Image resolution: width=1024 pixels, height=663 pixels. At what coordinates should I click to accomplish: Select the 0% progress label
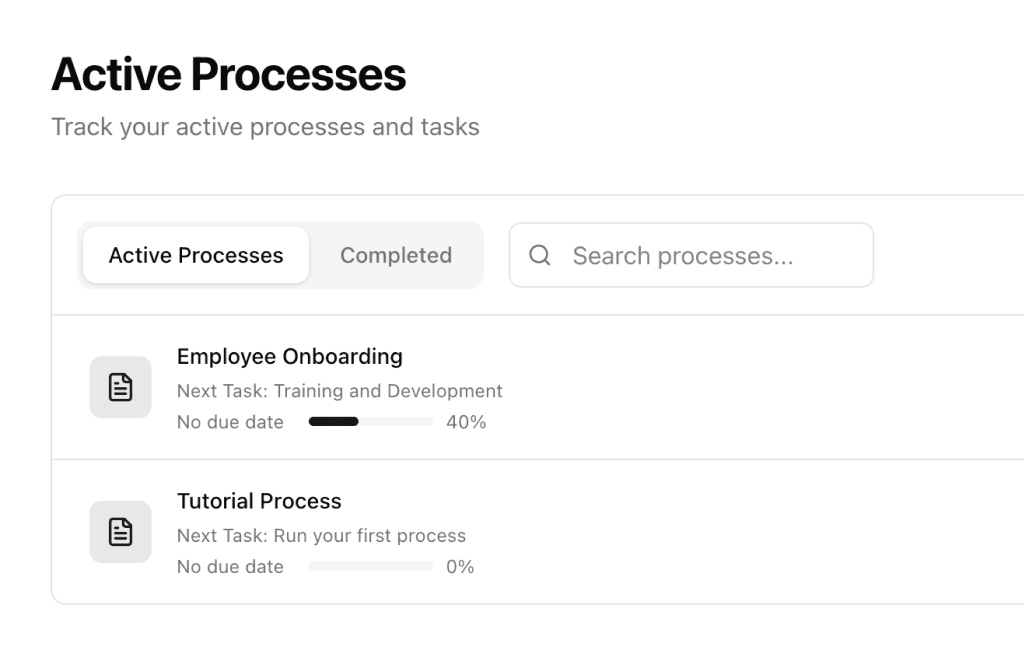pyautogui.click(x=460, y=566)
